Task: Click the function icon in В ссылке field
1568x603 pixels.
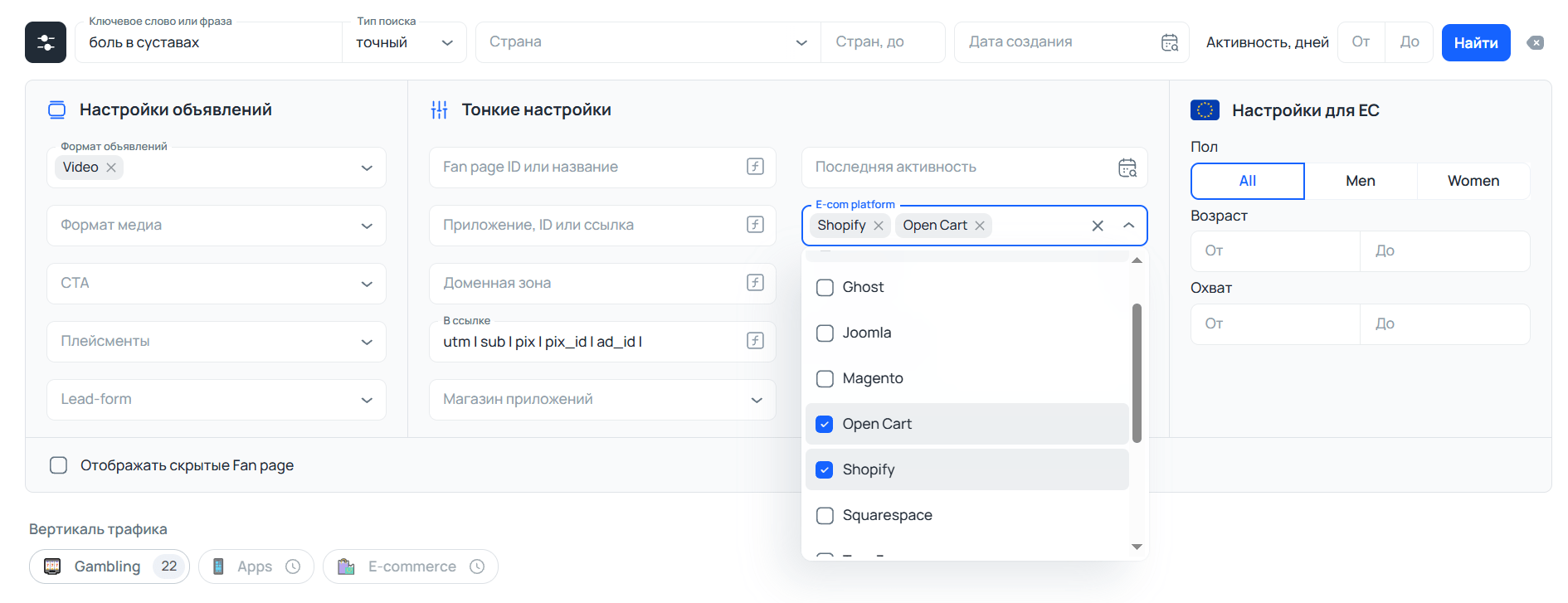Action: [x=755, y=341]
